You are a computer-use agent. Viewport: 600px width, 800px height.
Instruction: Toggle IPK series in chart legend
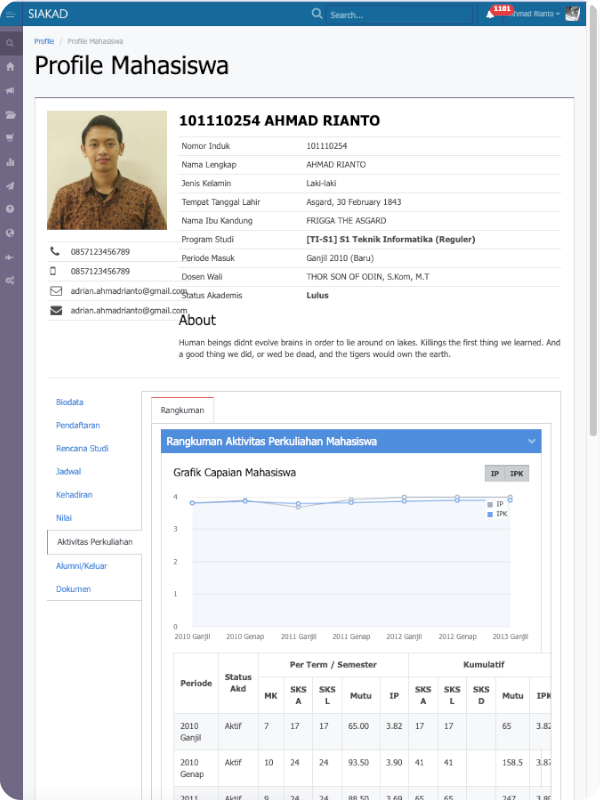[497, 514]
